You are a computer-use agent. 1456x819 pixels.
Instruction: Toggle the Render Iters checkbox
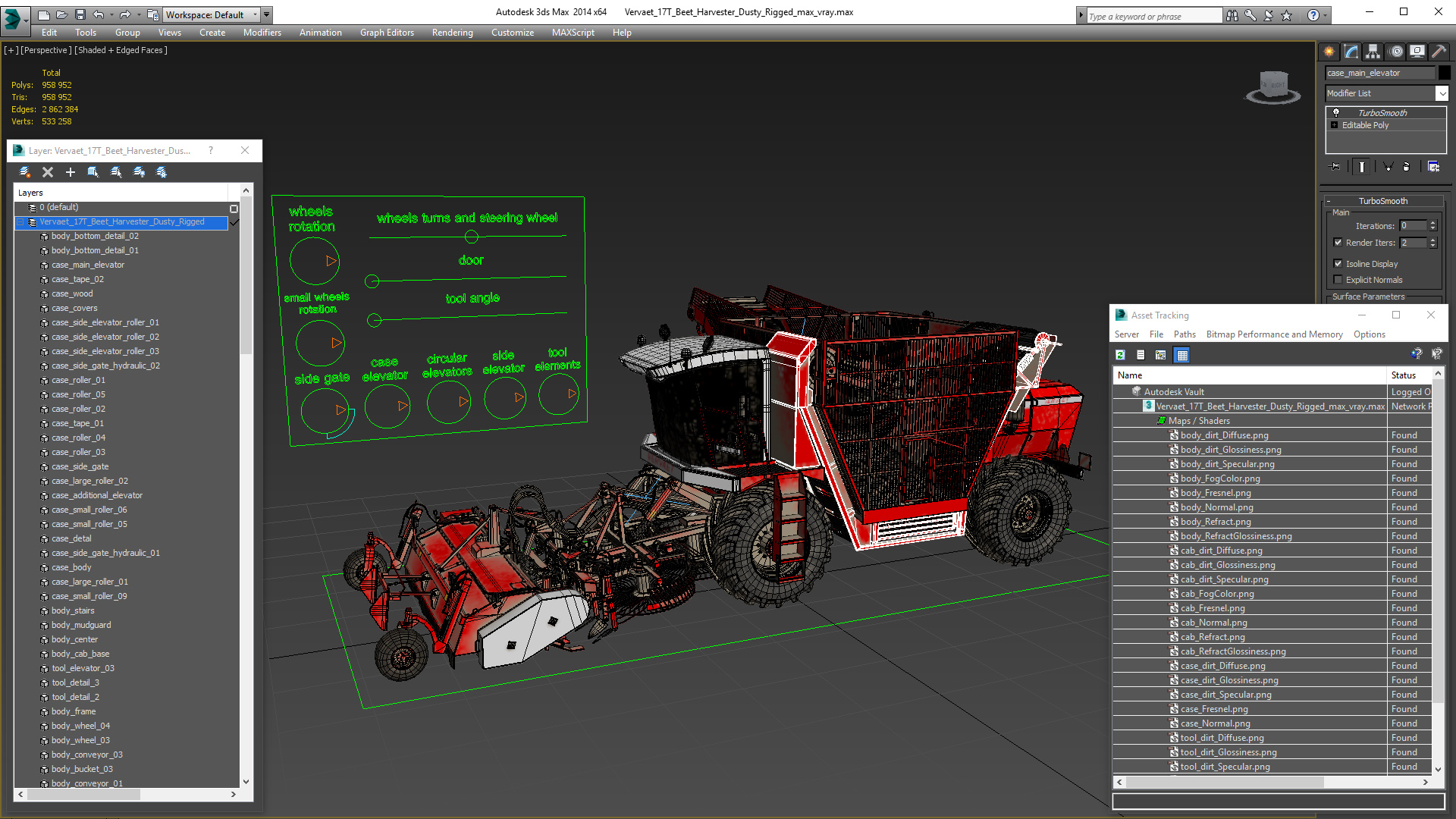point(1338,243)
